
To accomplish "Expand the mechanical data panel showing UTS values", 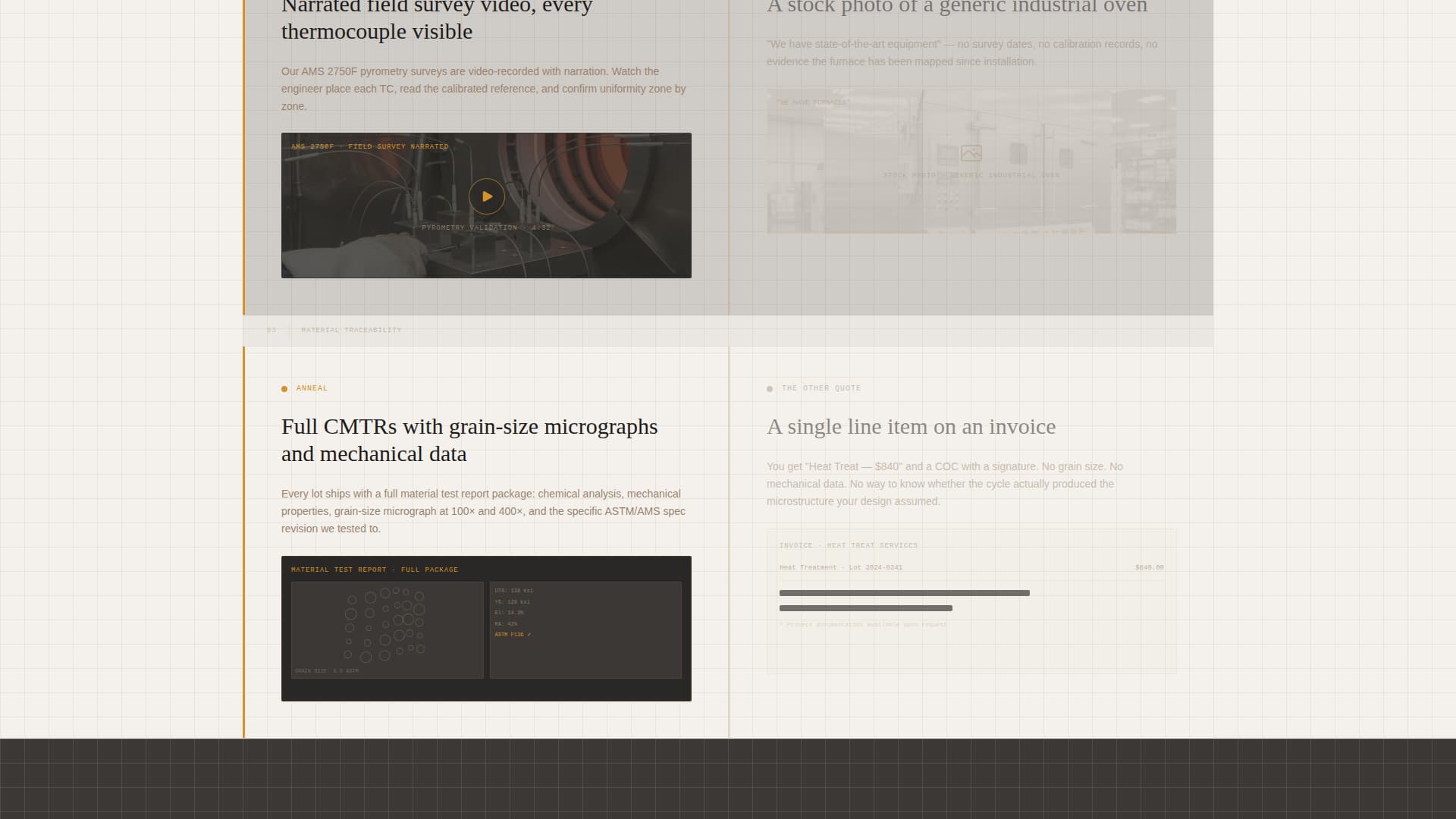I will pyautogui.click(x=585, y=628).
